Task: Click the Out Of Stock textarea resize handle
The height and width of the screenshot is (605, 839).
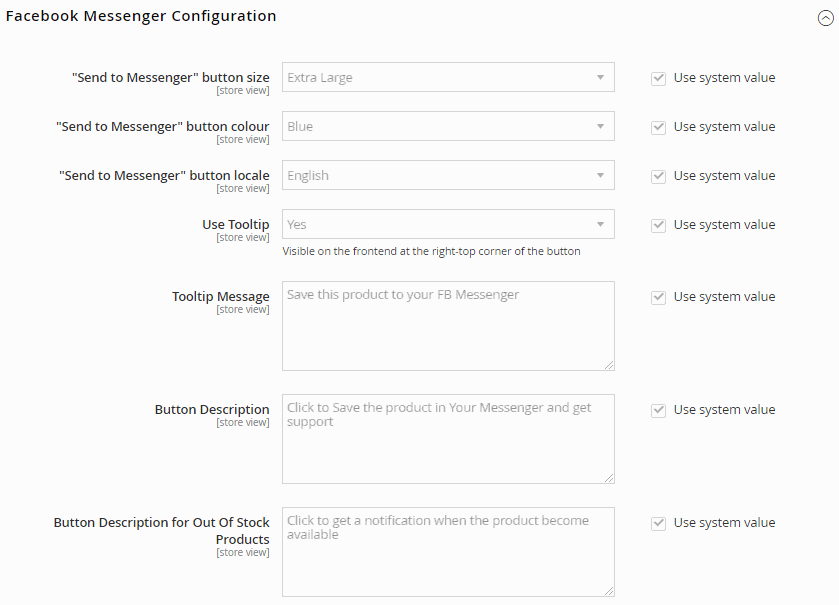Action: click(x=609, y=591)
